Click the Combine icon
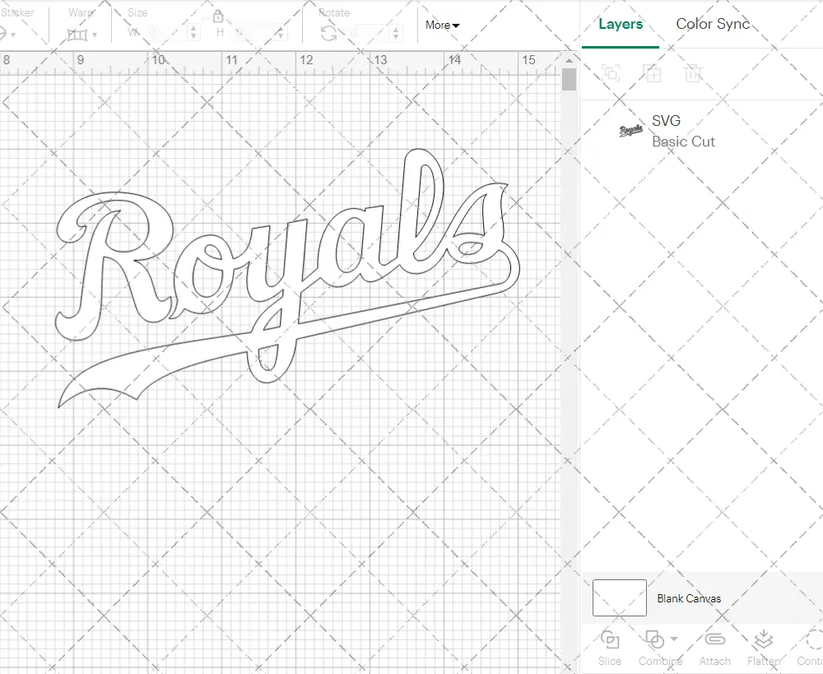 point(655,647)
